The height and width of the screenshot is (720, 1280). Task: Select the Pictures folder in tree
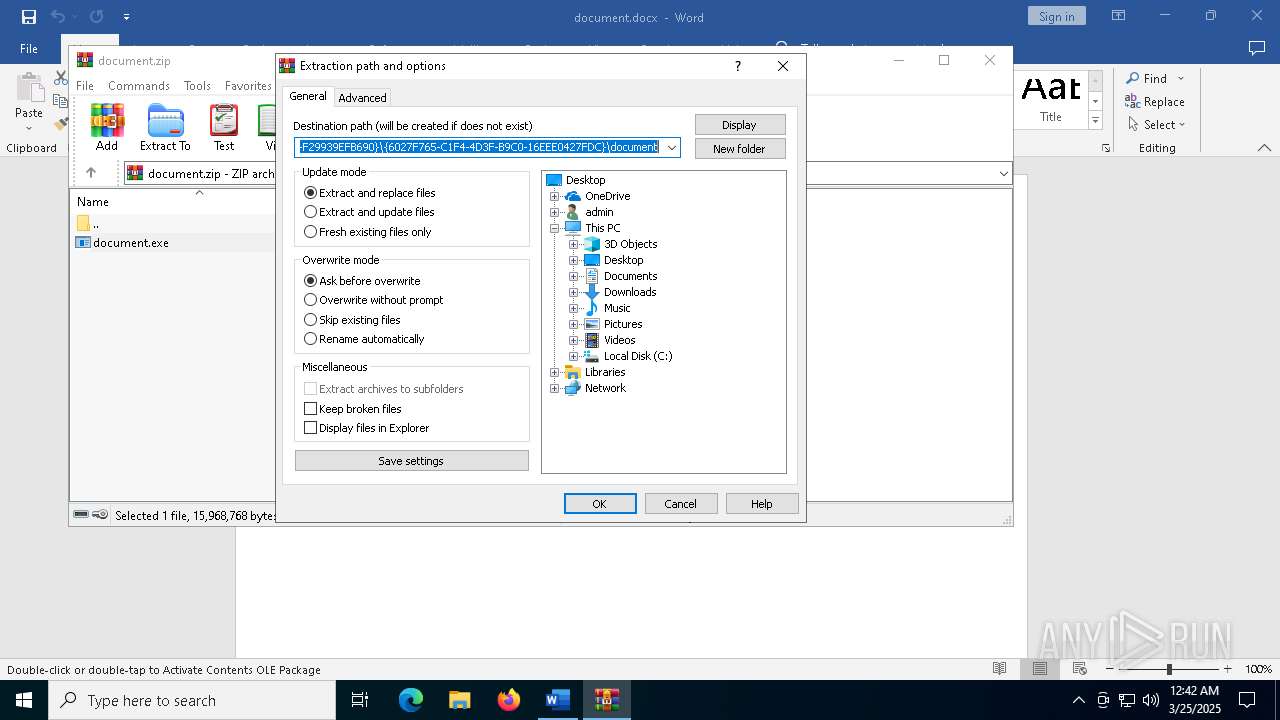[x=623, y=324]
